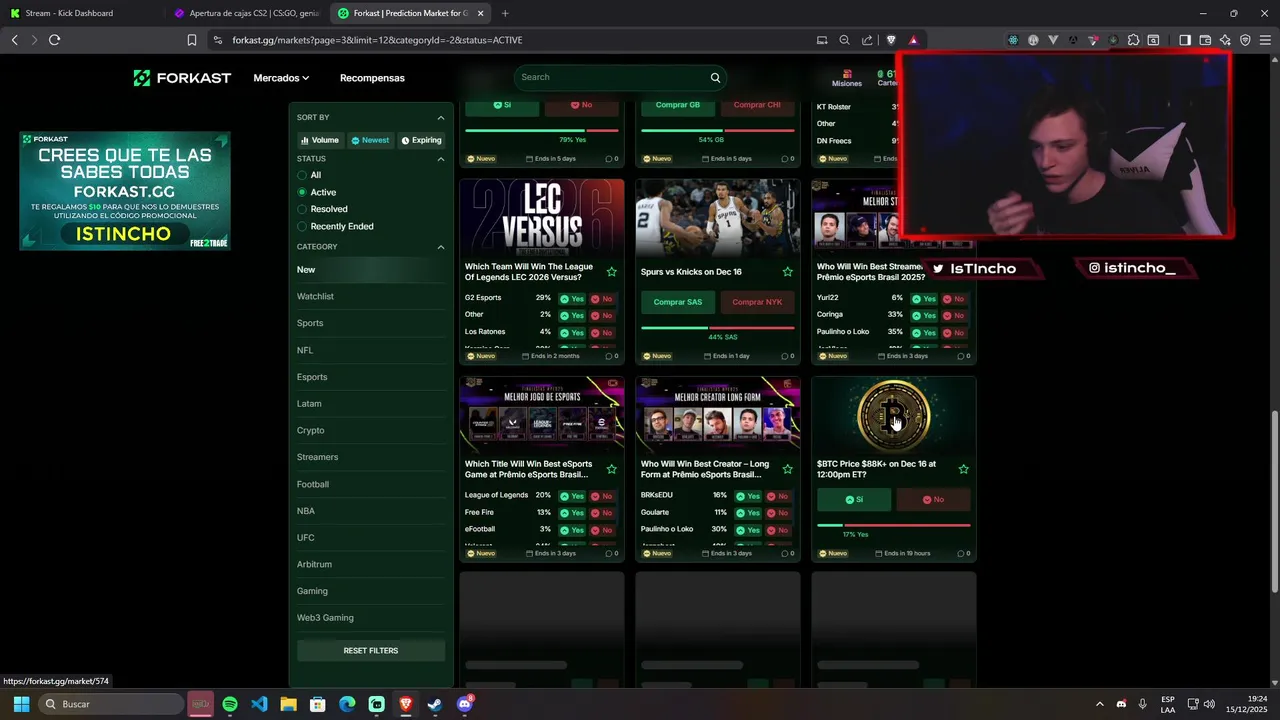
Task: Click Sí on the BTC price market
Action: click(x=854, y=499)
